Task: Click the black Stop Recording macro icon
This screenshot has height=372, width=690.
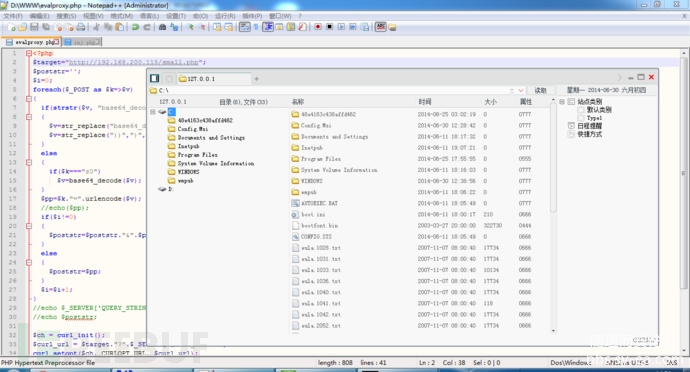Action: click(x=329, y=27)
